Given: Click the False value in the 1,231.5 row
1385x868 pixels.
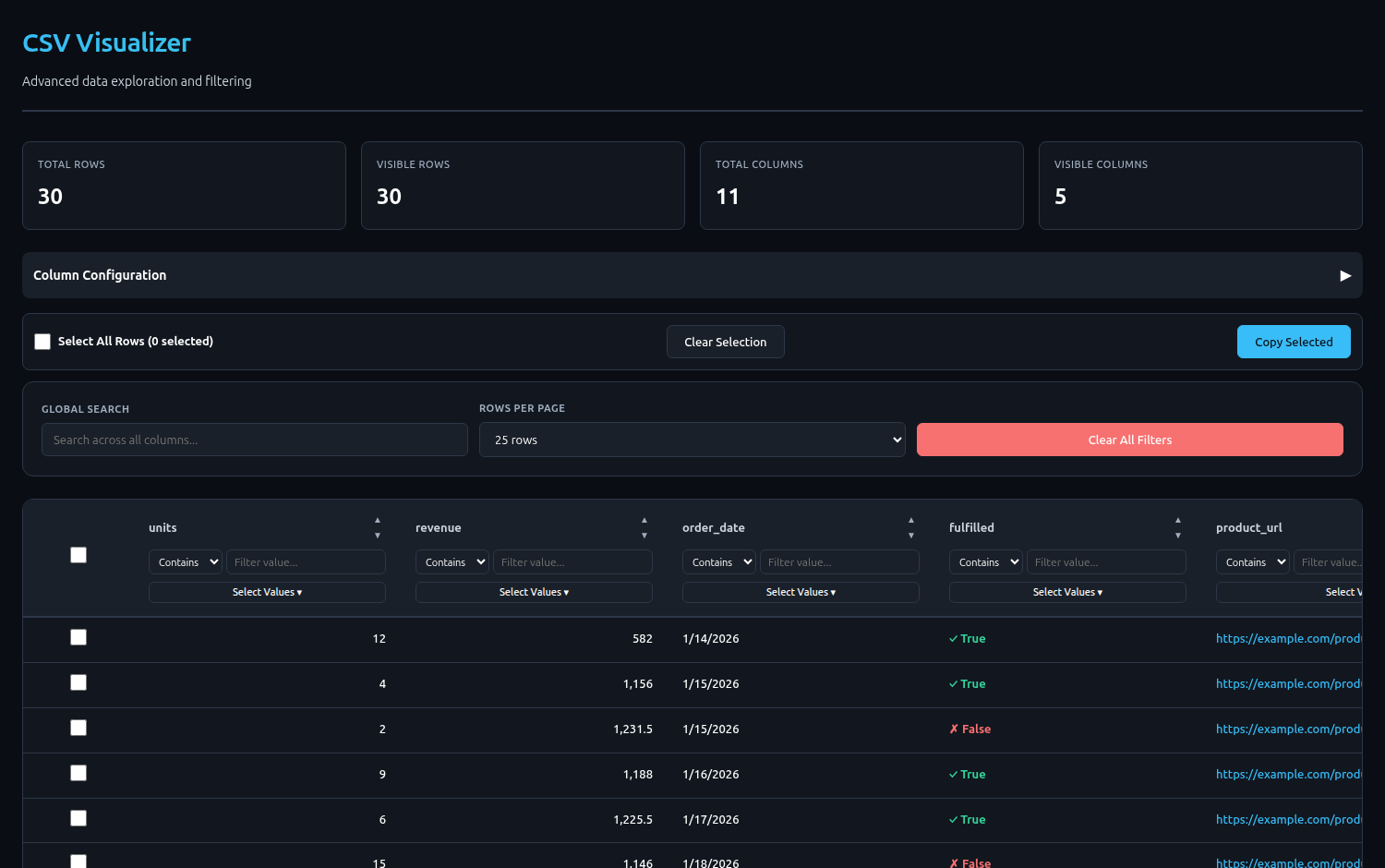Looking at the screenshot, I should (970, 729).
